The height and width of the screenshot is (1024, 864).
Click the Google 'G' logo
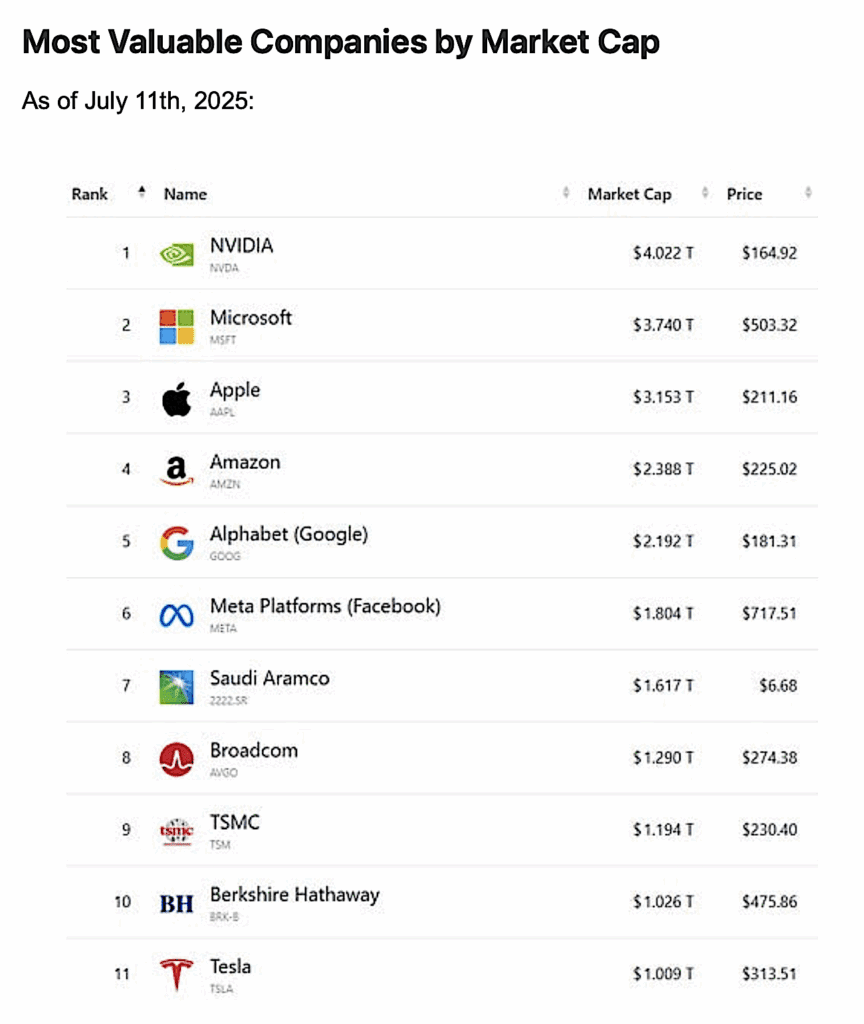[x=177, y=542]
